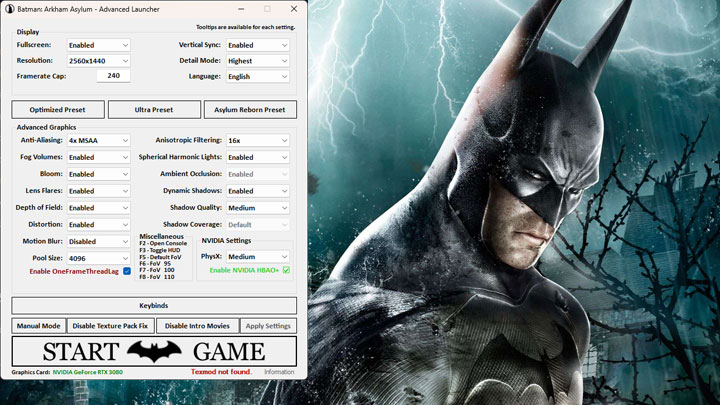Apply the Optimized Preset
Viewport: 720px width, 405px height.
tap(58, 110)
